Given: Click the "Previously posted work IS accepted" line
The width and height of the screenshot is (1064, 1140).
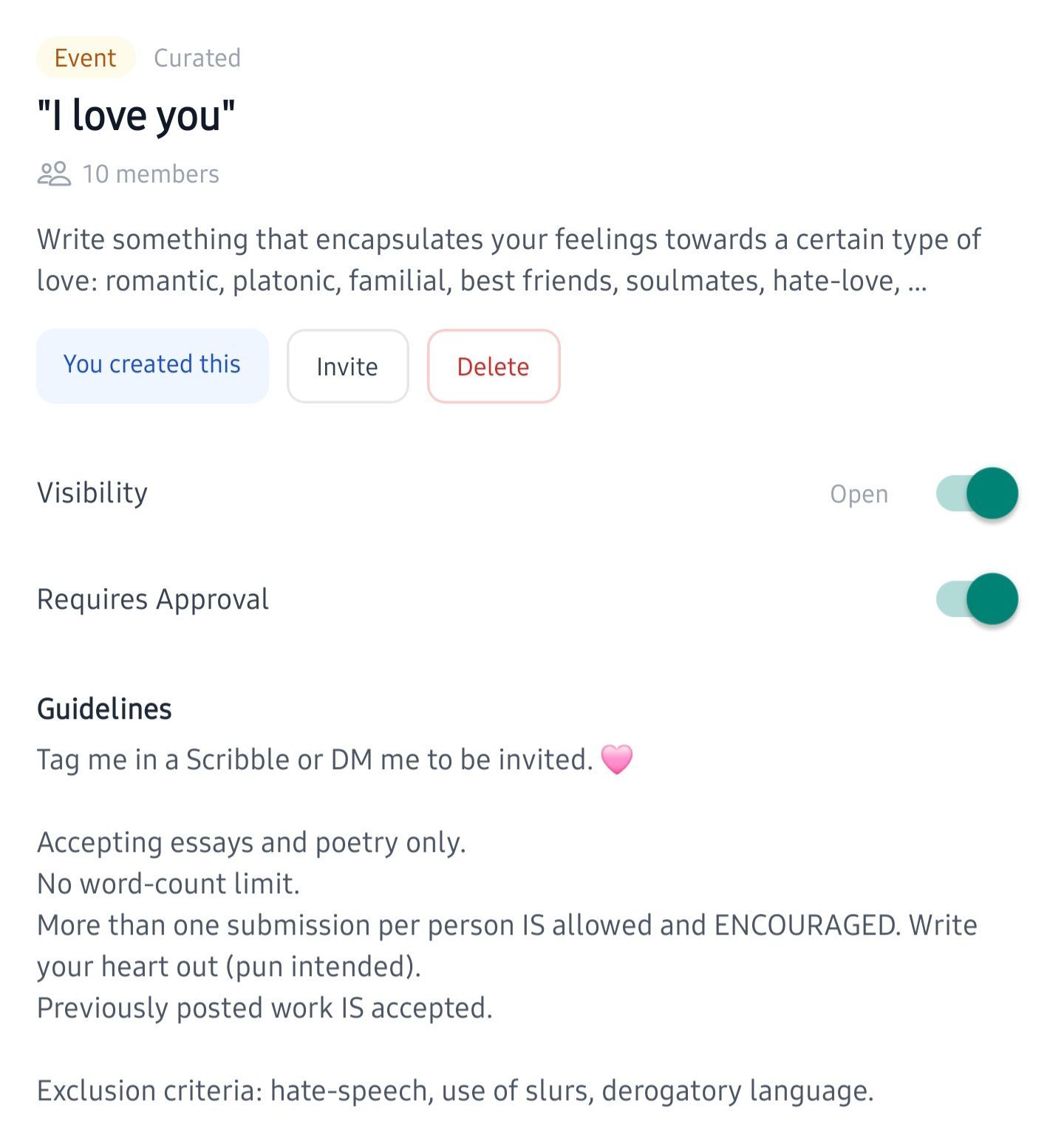Looking at the screenshot, I should point(265,1008).
